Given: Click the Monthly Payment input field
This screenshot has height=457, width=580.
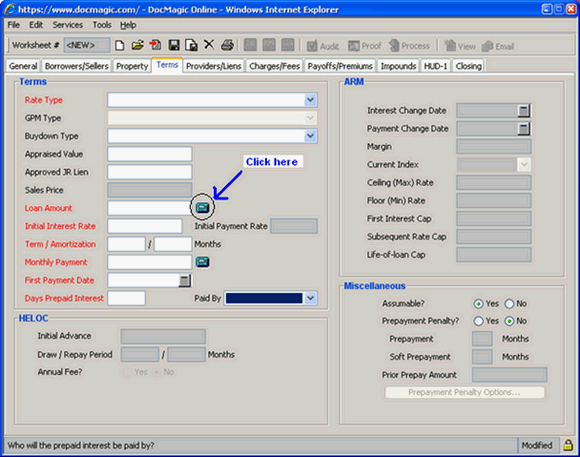Looking at the screenshot, I should pos(150,262).
